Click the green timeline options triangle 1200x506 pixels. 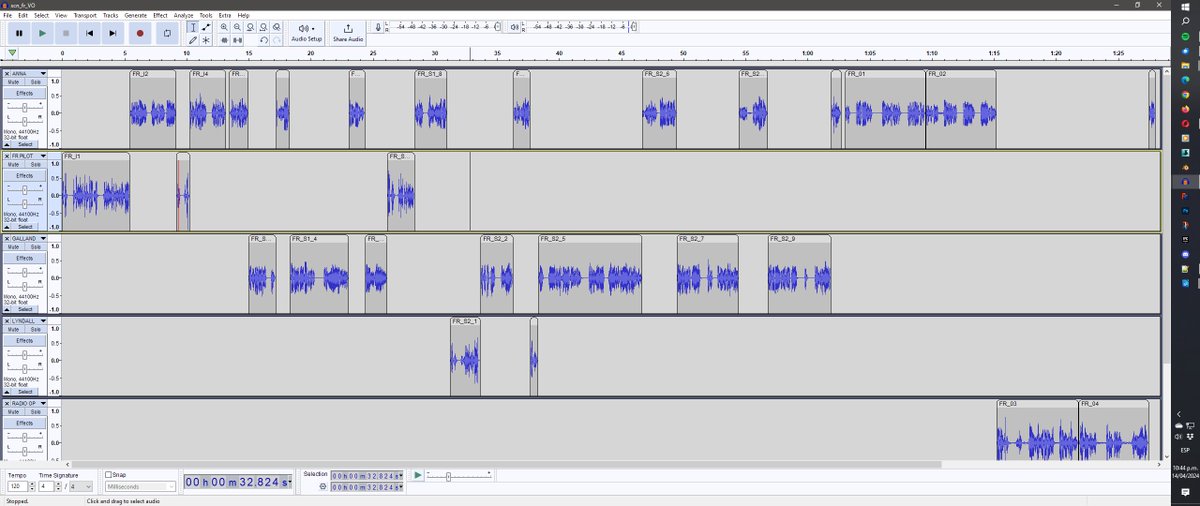point(11,54)
